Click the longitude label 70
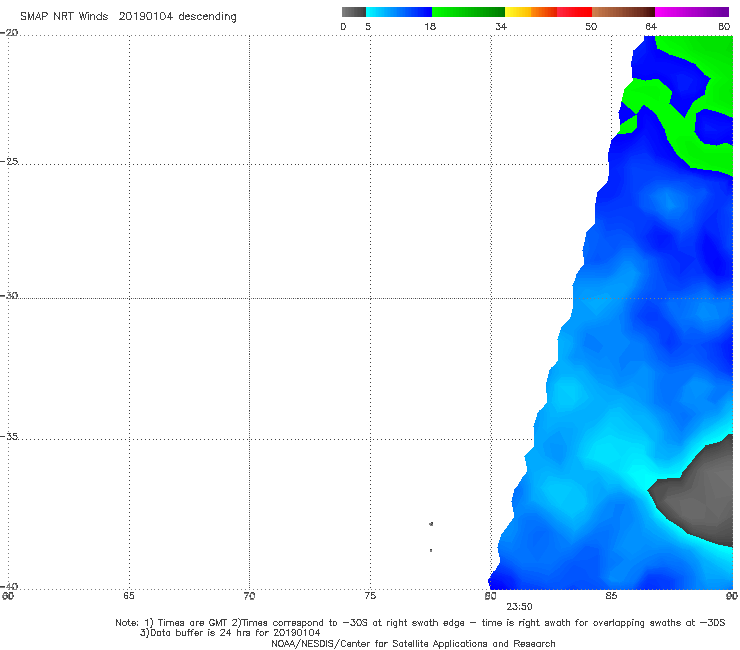The height and width of the screenshot is (650, 740). (x=249, y=596)
